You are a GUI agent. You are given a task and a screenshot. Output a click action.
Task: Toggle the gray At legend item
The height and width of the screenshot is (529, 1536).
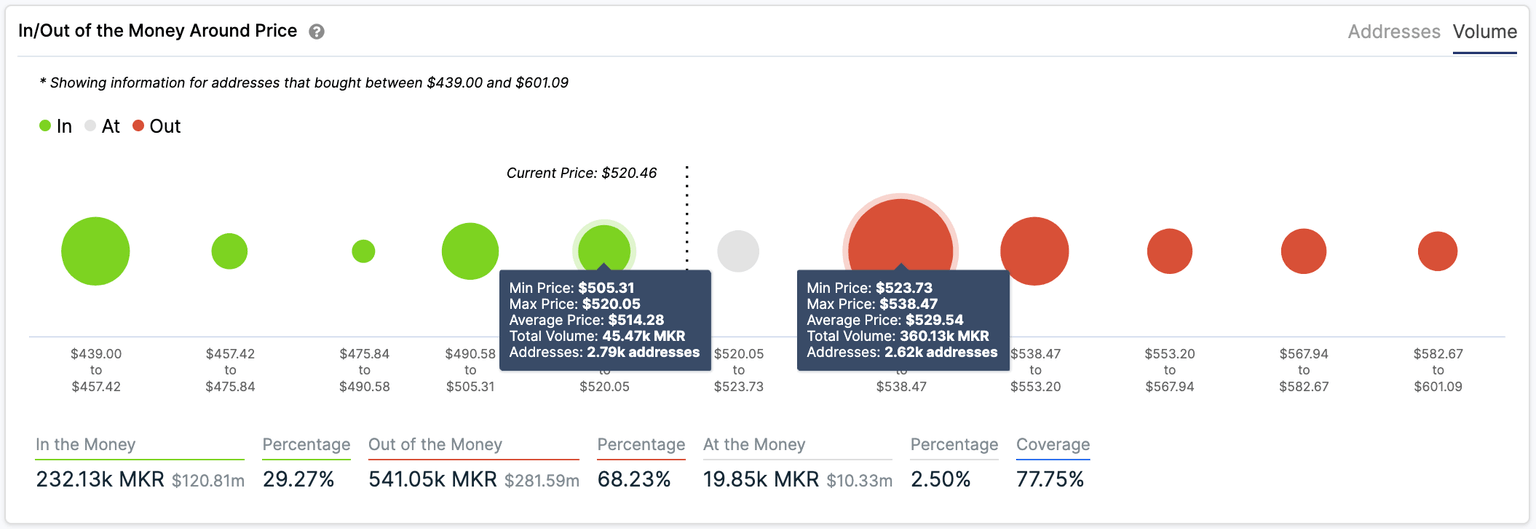(102, 127)
